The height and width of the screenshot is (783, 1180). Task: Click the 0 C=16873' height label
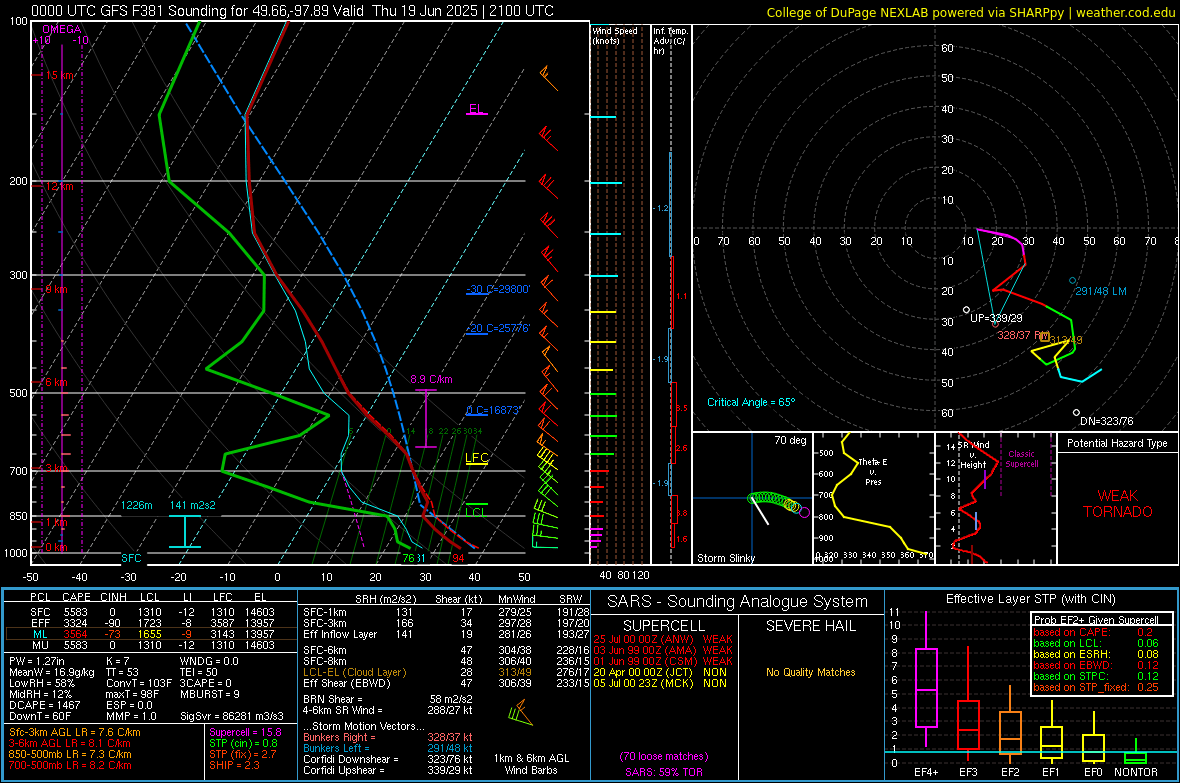coord(493,411)
